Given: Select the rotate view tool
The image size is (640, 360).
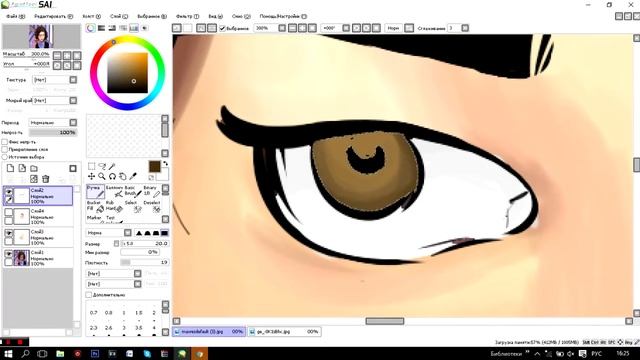Looking at the screenshot, I should tap(112, 176).
